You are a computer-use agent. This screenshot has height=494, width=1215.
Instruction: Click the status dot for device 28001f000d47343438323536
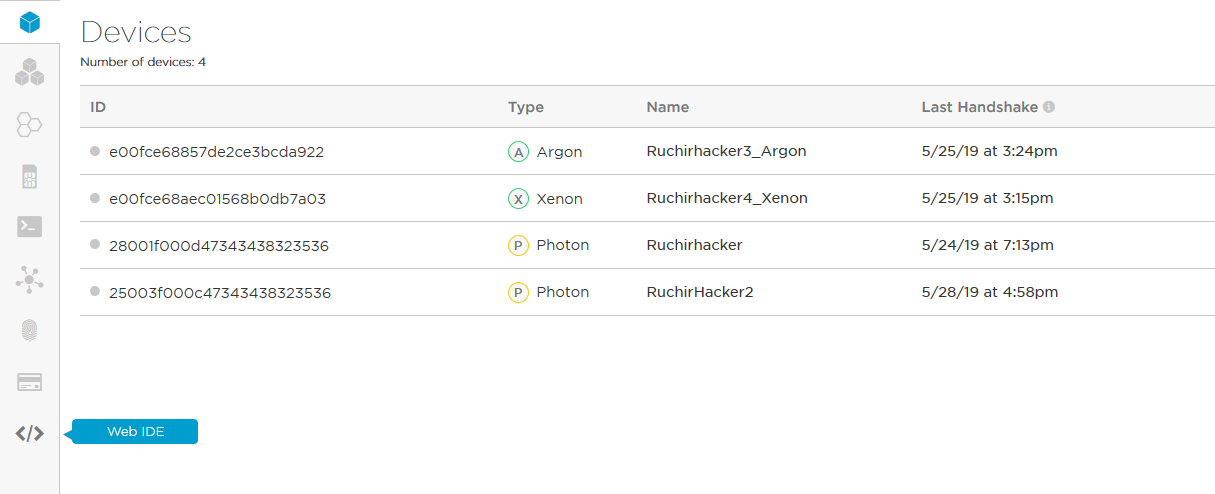(x=95, y=244)
